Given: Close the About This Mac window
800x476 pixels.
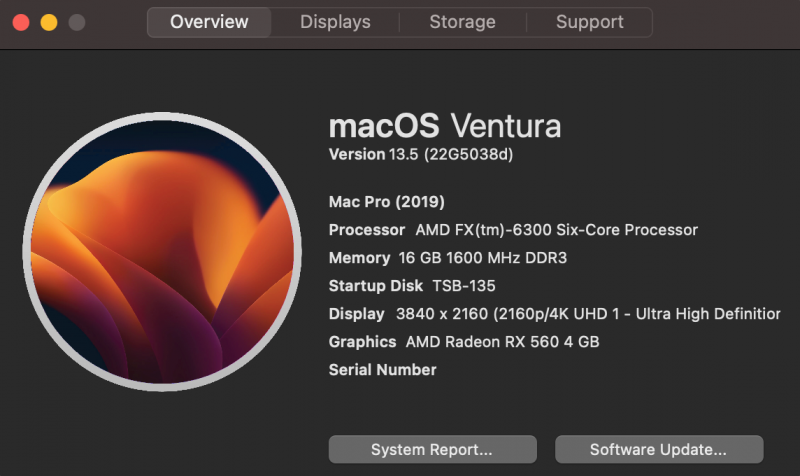Looking at the screenshot, I should tap(21, 22).
